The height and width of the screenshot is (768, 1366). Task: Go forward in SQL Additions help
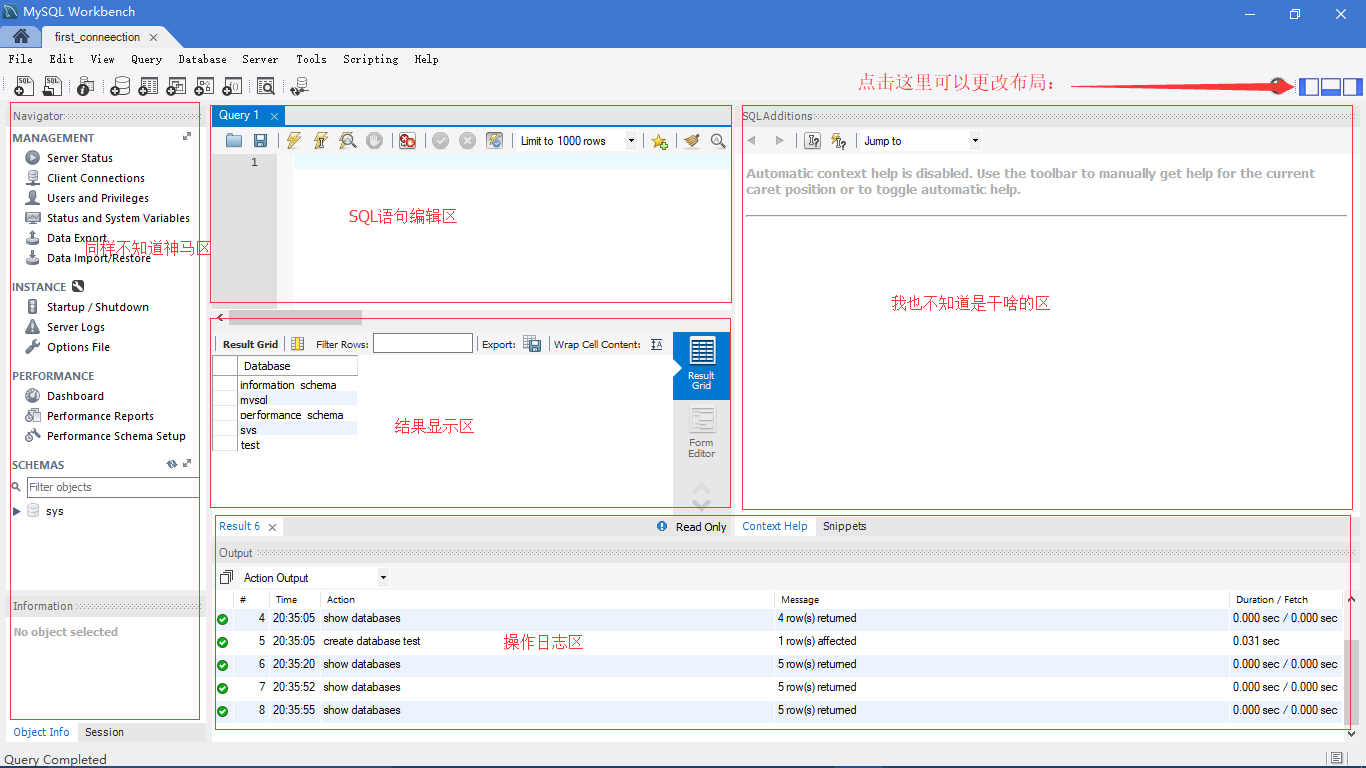780,141
